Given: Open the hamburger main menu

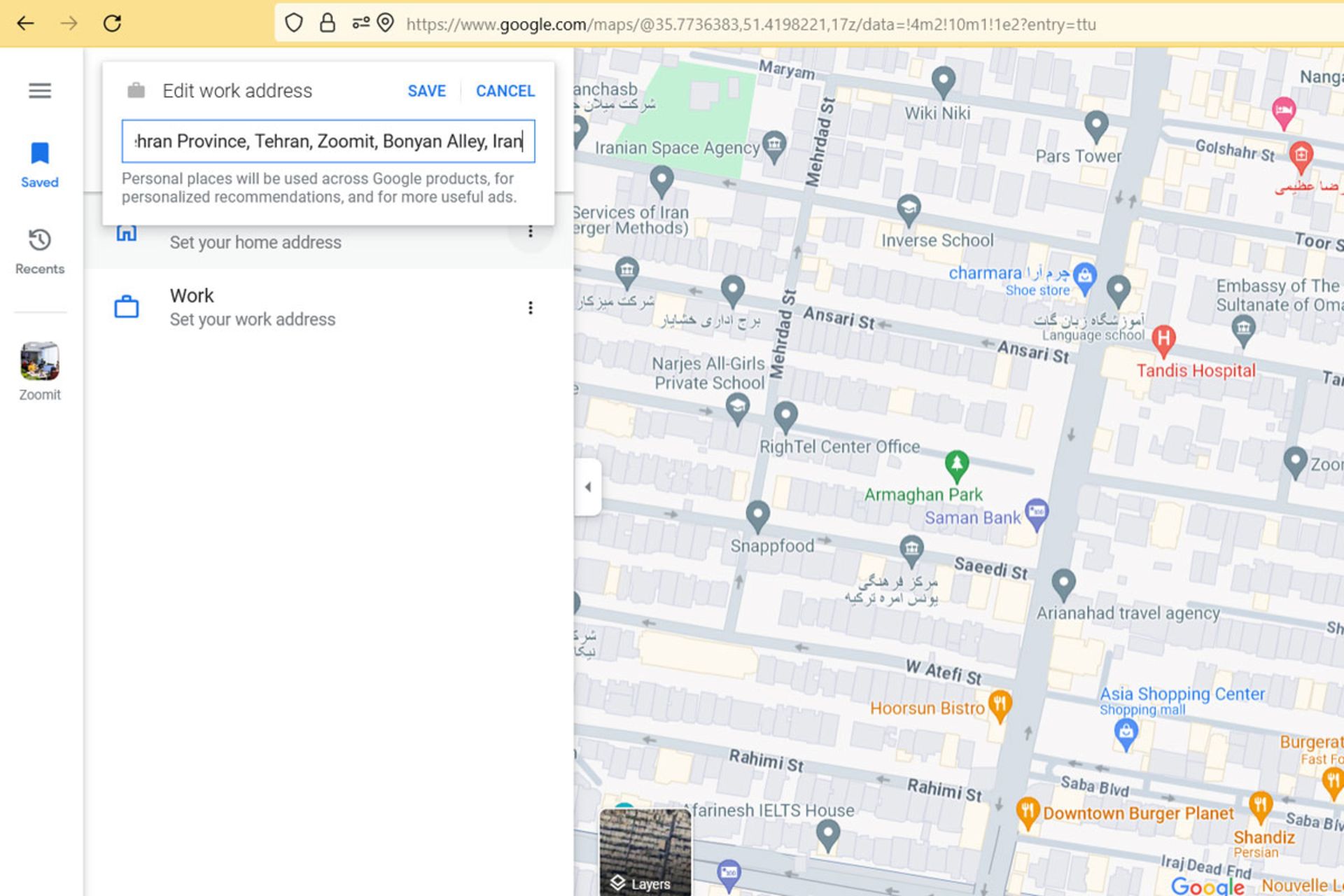Looking at the screenshot, I should tap(40, 90).
